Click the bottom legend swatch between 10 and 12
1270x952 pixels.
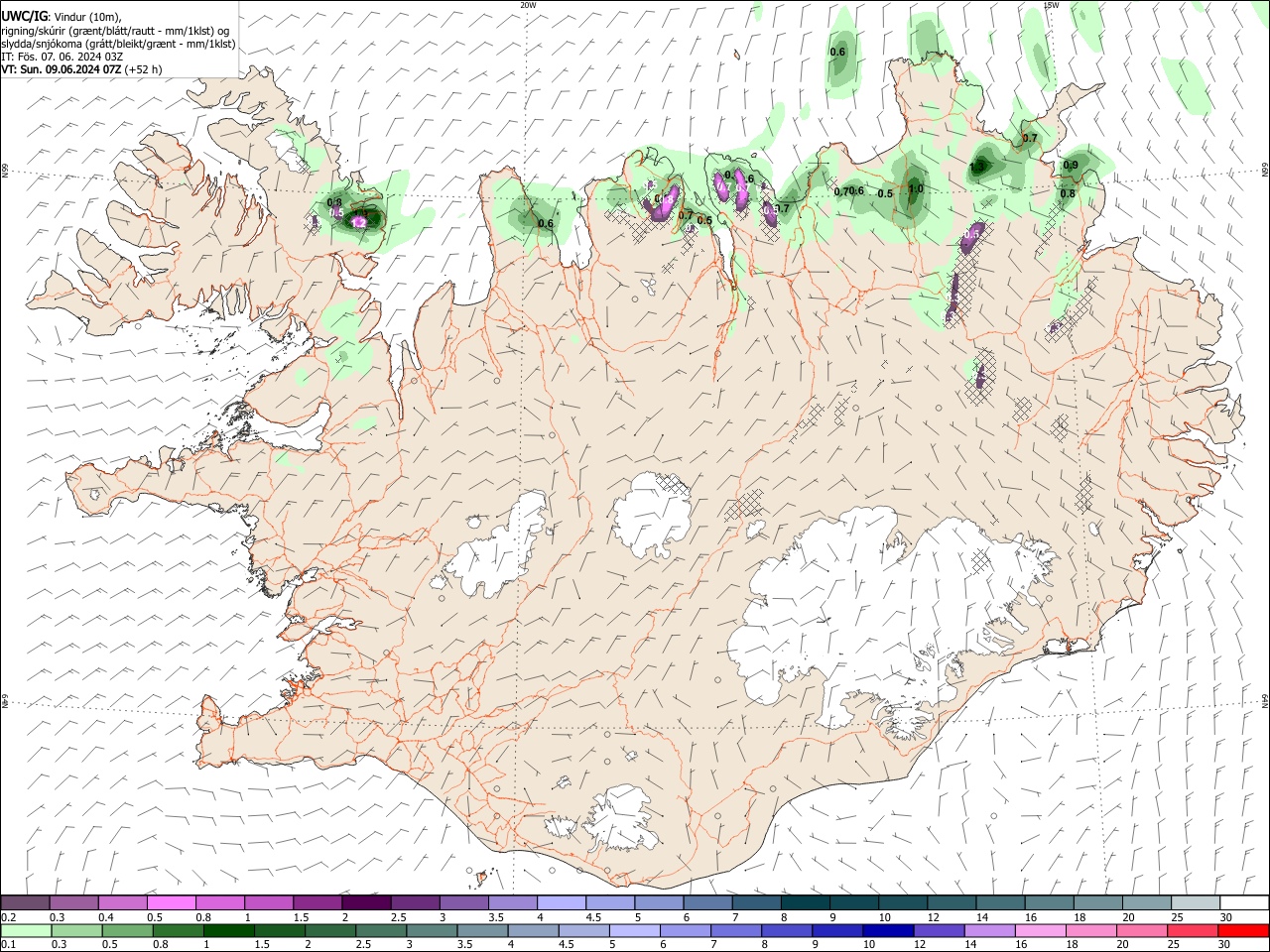[x=889, y=930]
